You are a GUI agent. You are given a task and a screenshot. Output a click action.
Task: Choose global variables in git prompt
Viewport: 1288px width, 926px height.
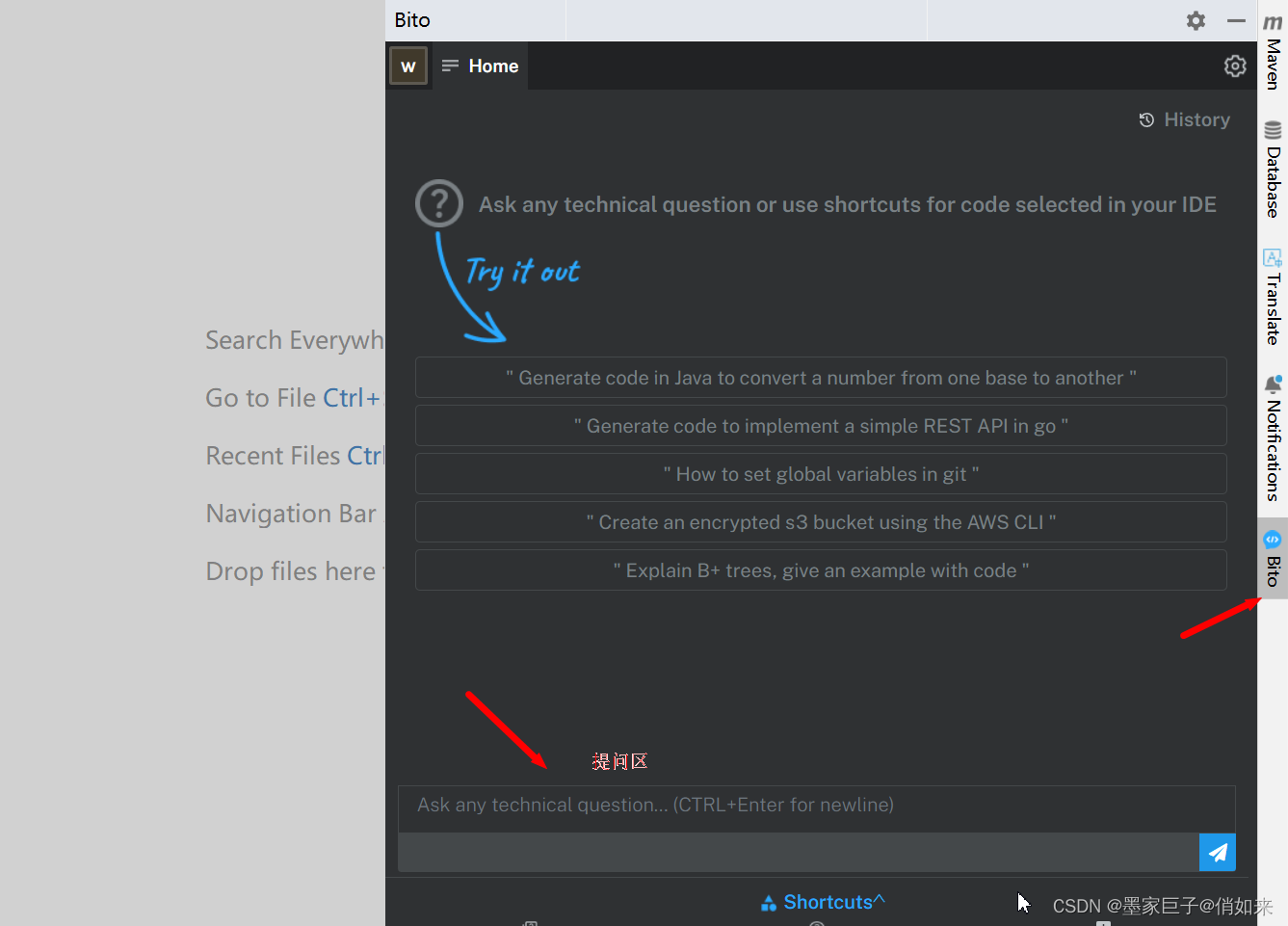click(821, 474)
